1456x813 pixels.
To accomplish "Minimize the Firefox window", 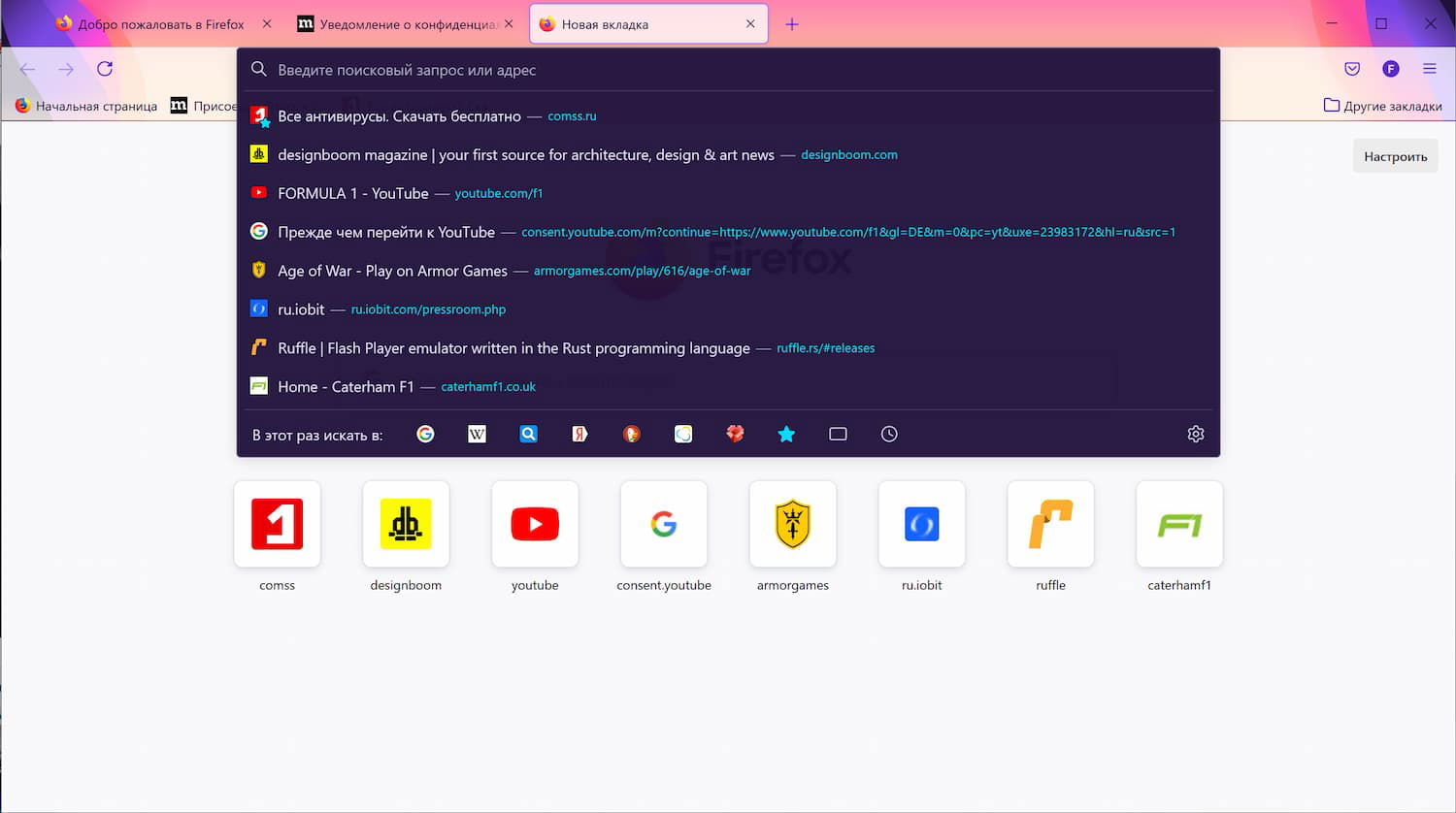I will (x=1332, y=23).
